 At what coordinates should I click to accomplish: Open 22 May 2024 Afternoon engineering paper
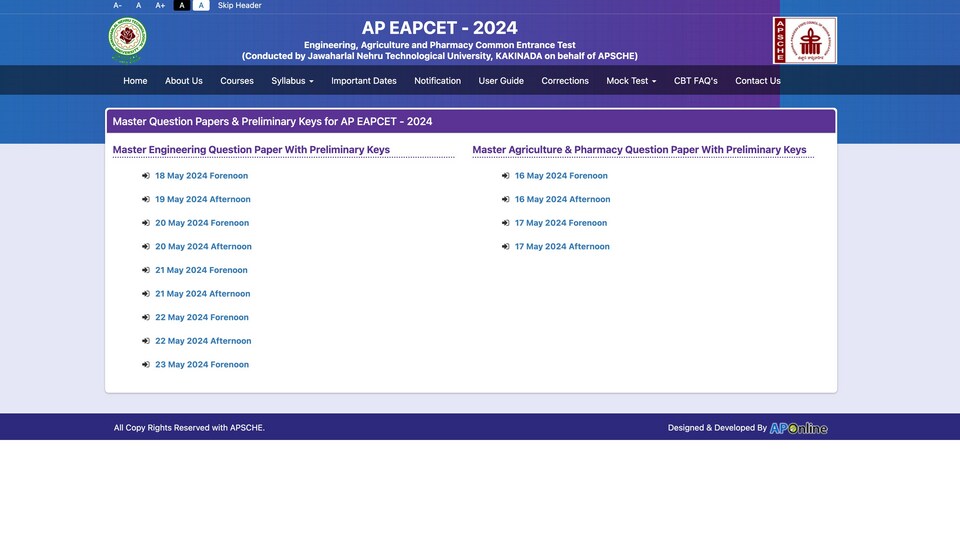pos(203,341)
